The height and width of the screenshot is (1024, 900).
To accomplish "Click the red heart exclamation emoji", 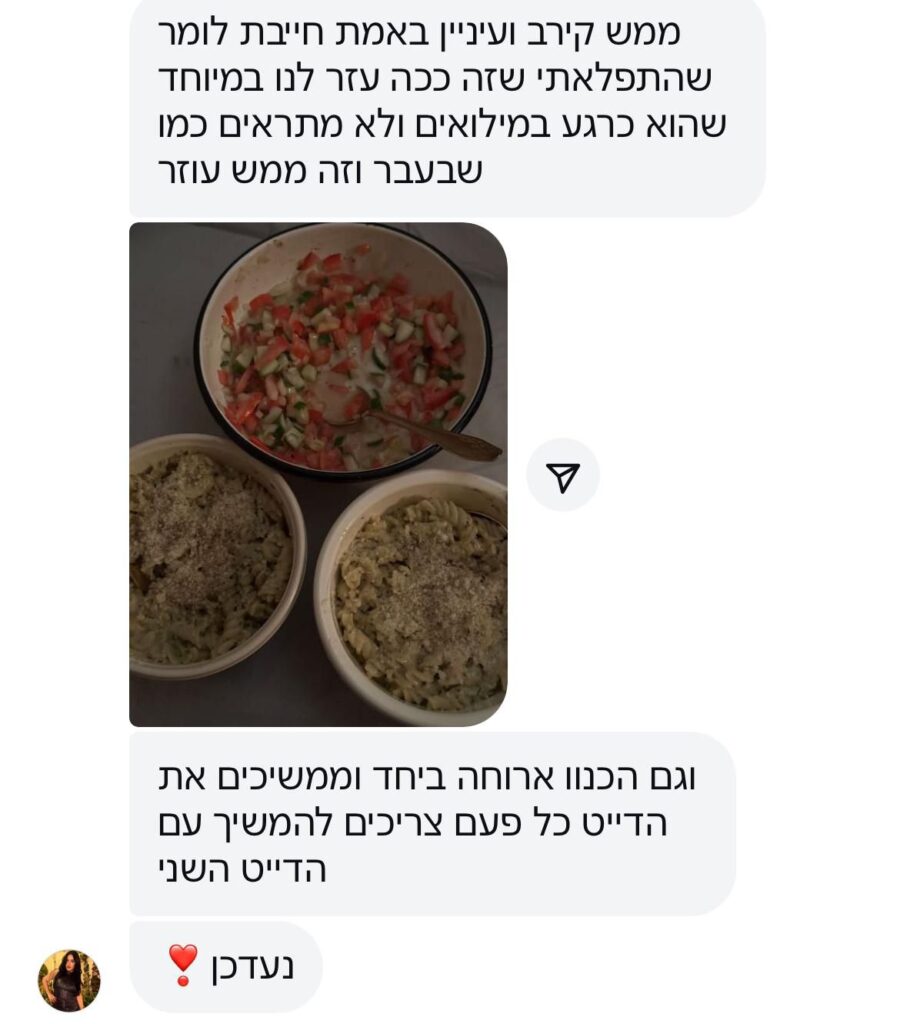I will pyautogui.click(x=183, y=965).
